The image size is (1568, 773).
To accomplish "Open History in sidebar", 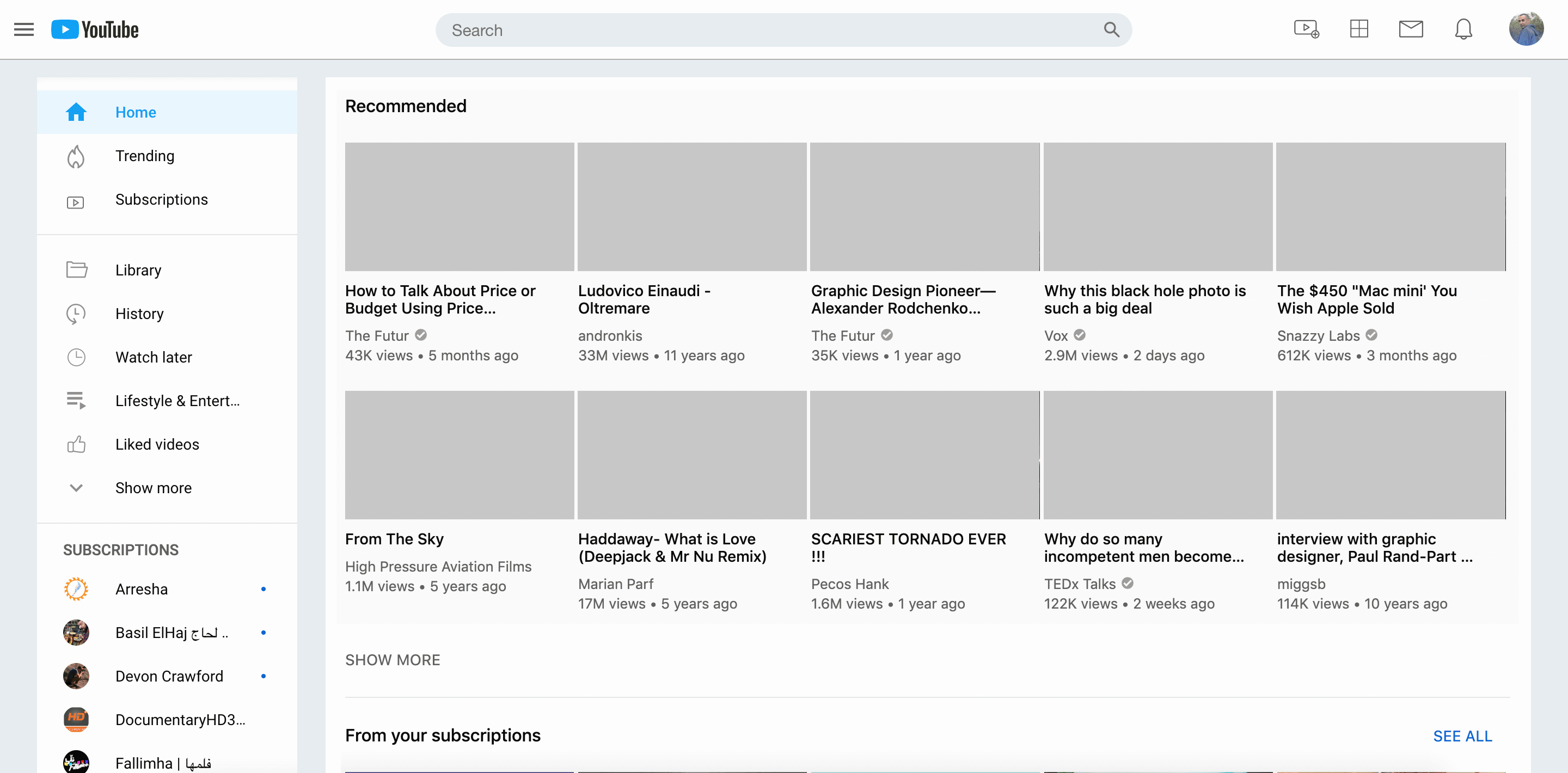I will point(139,314).
